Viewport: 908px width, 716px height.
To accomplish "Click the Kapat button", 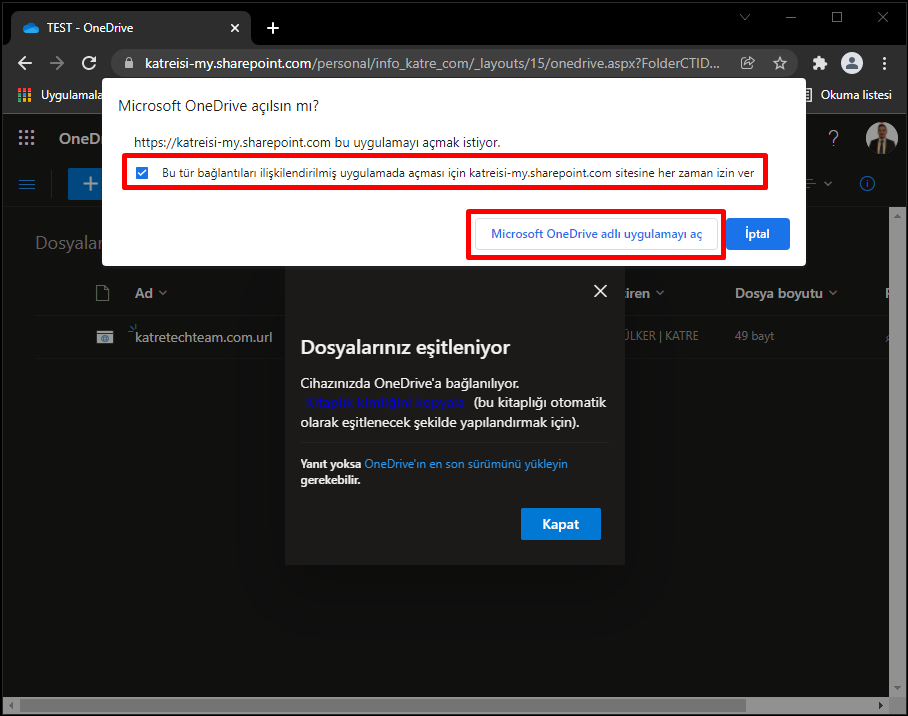I will [561, 524].
